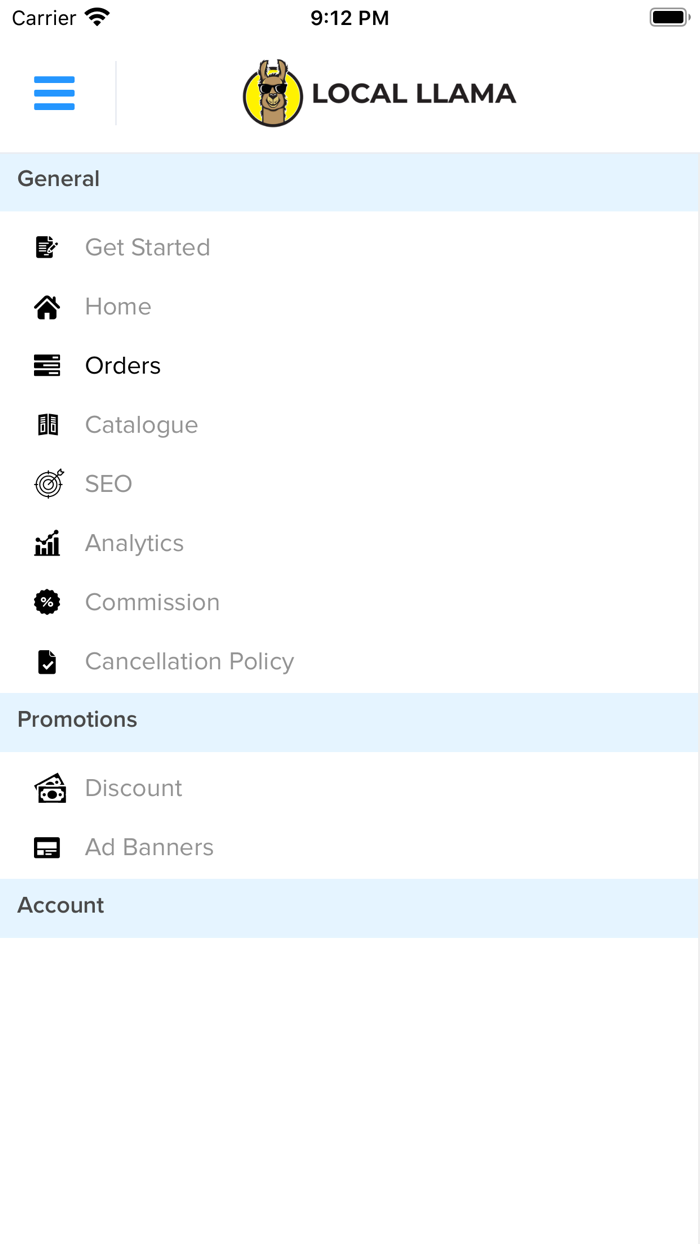Open the Orders menu item

coord(123,366)
